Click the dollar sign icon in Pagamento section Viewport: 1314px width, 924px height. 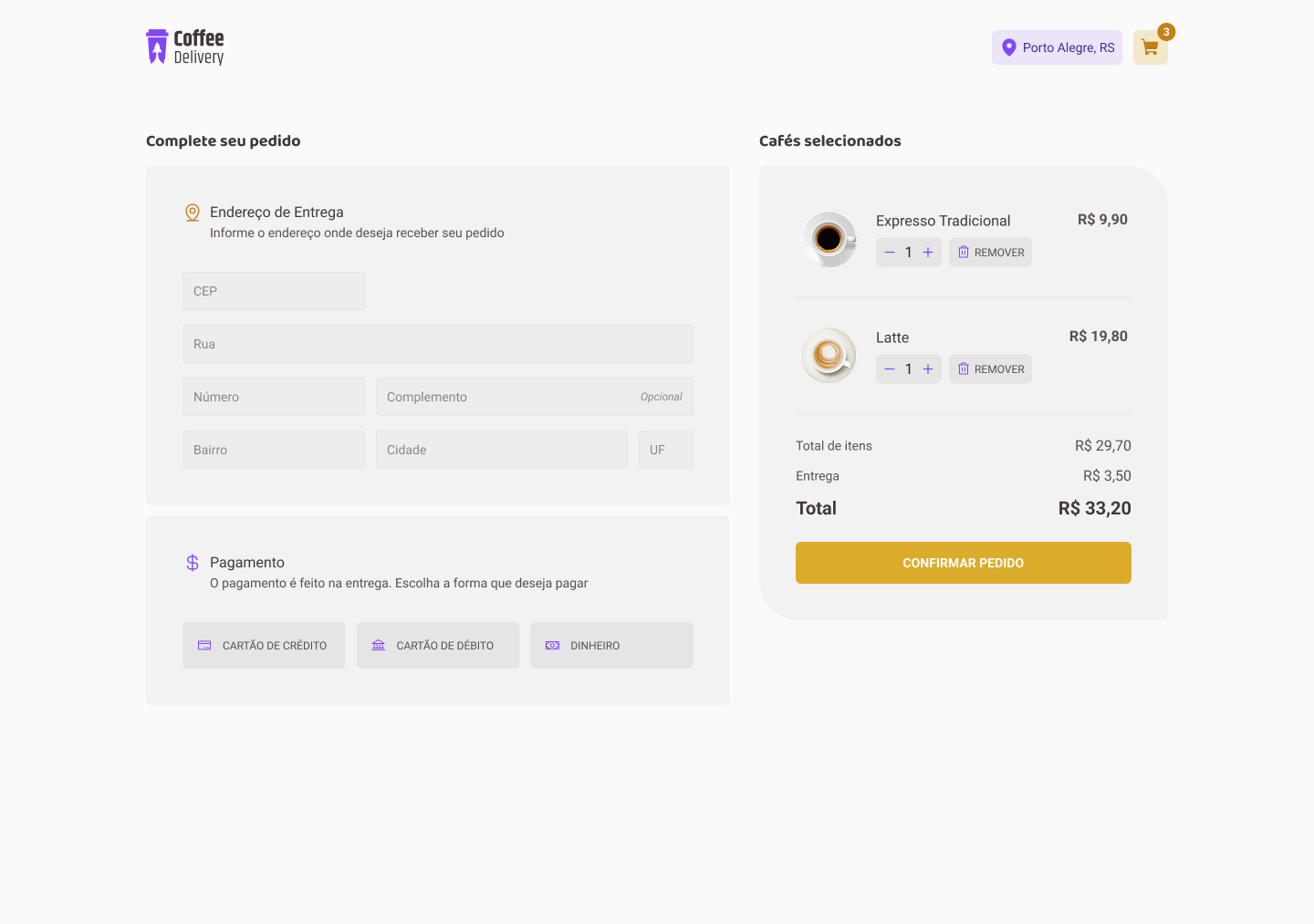point(192,562)
